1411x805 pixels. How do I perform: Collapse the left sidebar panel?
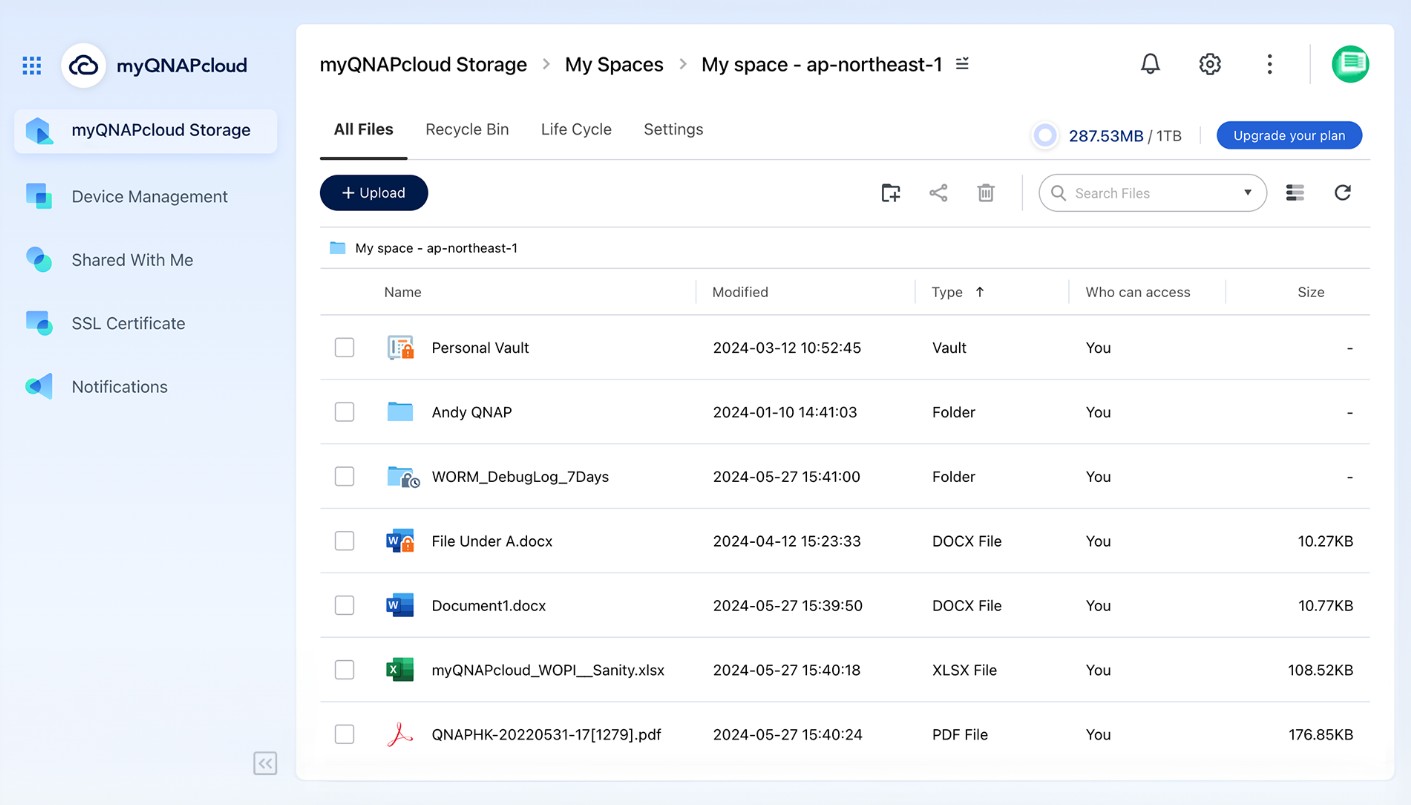(x=264, y=763)
